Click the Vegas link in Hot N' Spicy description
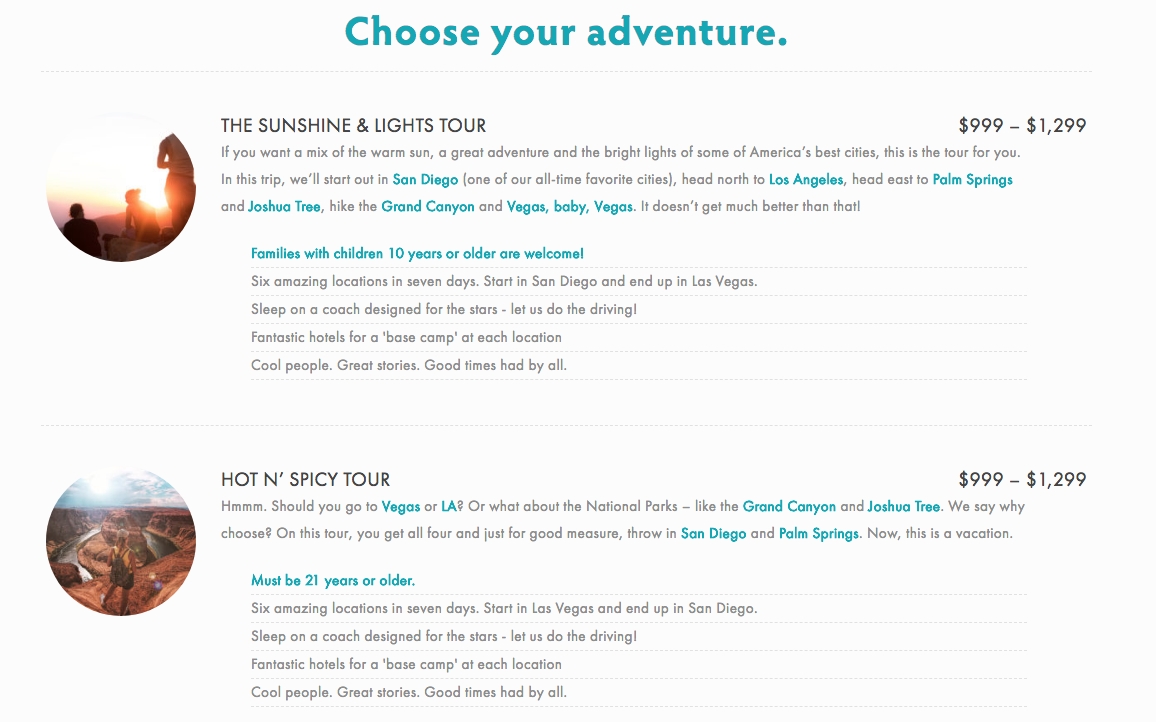Image resolution: width=1156 pixels, height=722 pixels. 401,507
